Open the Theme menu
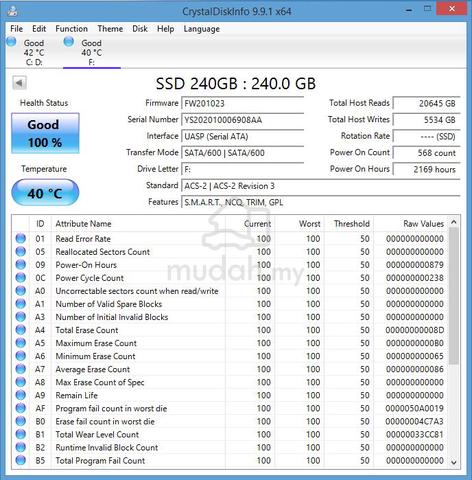Screen dimensions: 472x480 110,29
